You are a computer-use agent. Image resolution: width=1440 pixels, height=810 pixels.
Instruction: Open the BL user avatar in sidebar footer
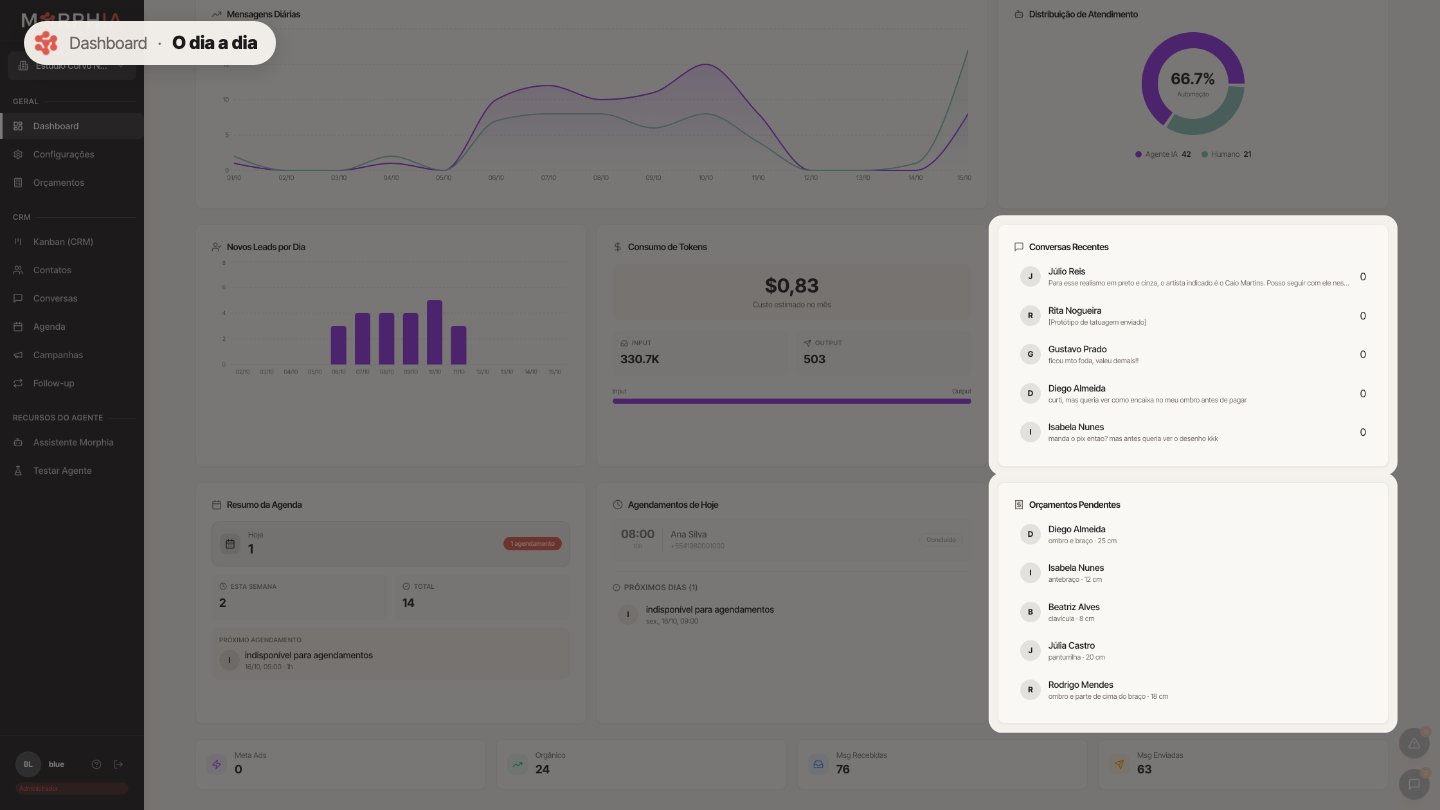click(28, 764)
